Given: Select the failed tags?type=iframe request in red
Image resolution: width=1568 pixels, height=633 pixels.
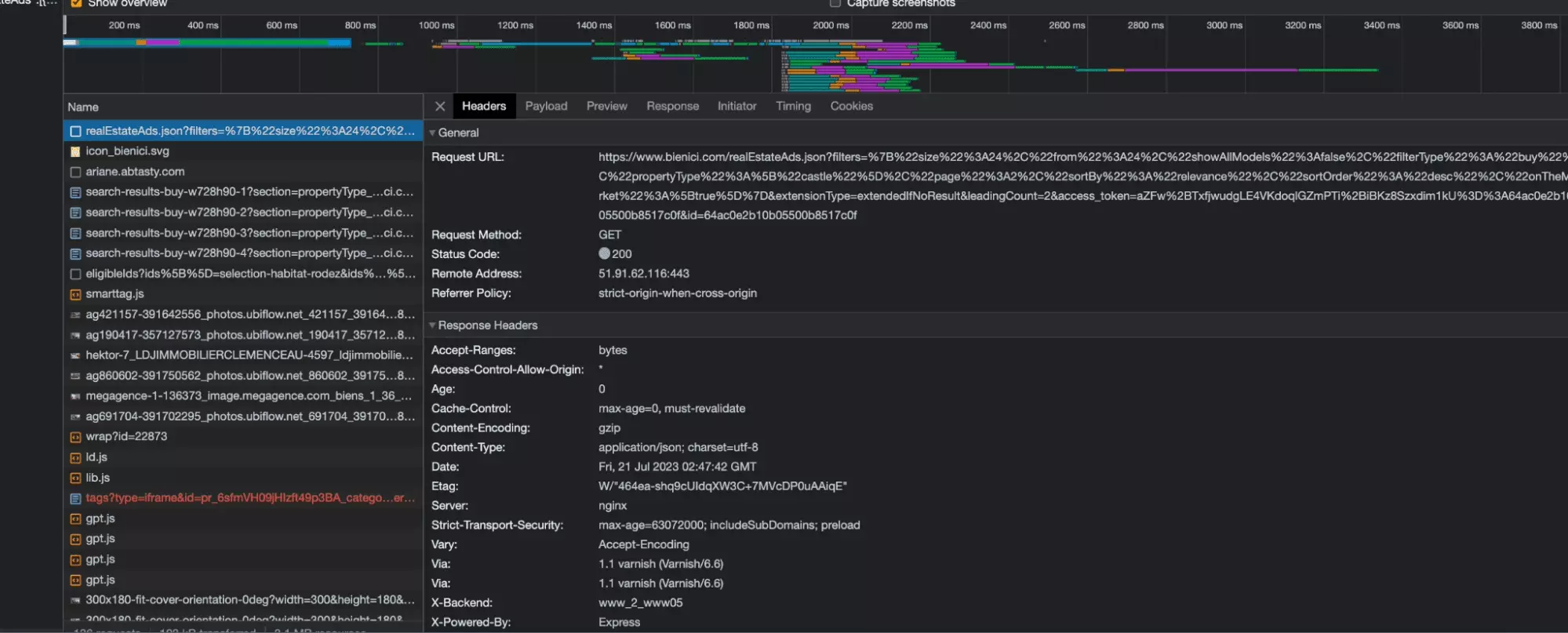Looking at the screenshot, I should pyautogui.click(x=249, y=498).
